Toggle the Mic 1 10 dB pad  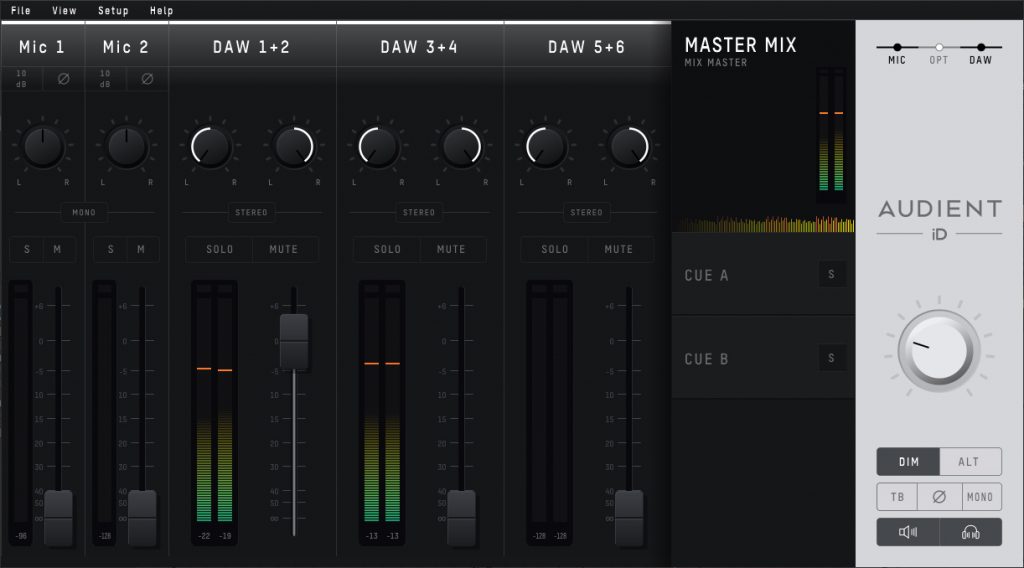[x=22, y=78]
